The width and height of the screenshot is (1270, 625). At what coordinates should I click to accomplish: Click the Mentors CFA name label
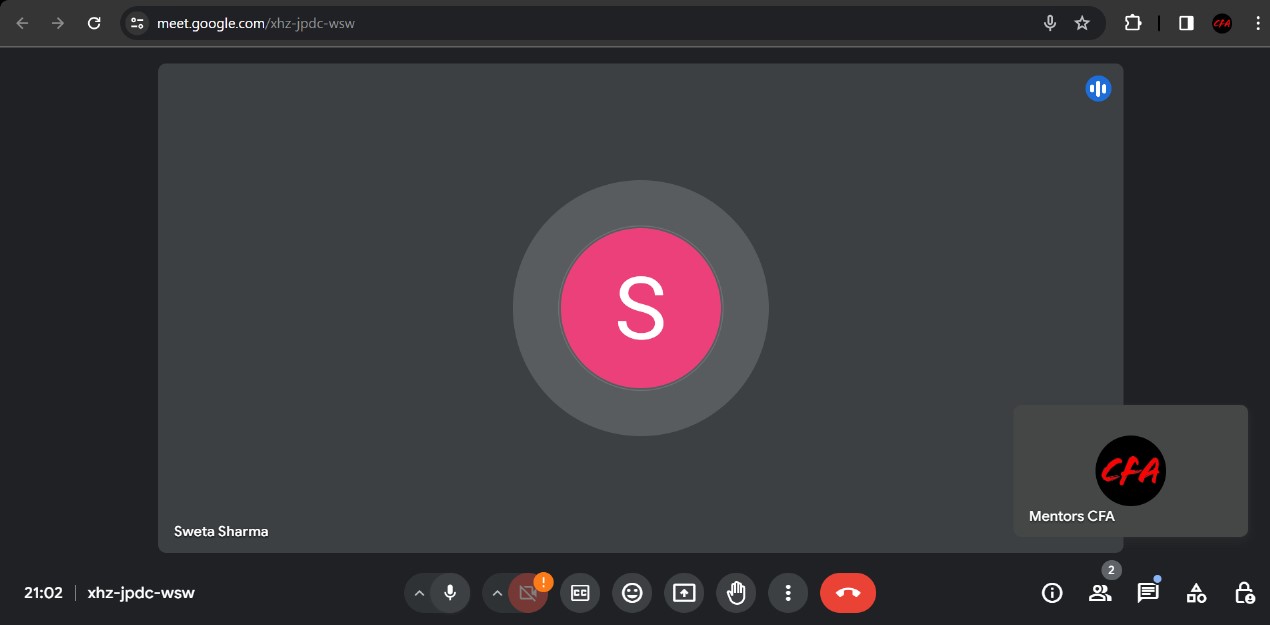point(1072,516)
